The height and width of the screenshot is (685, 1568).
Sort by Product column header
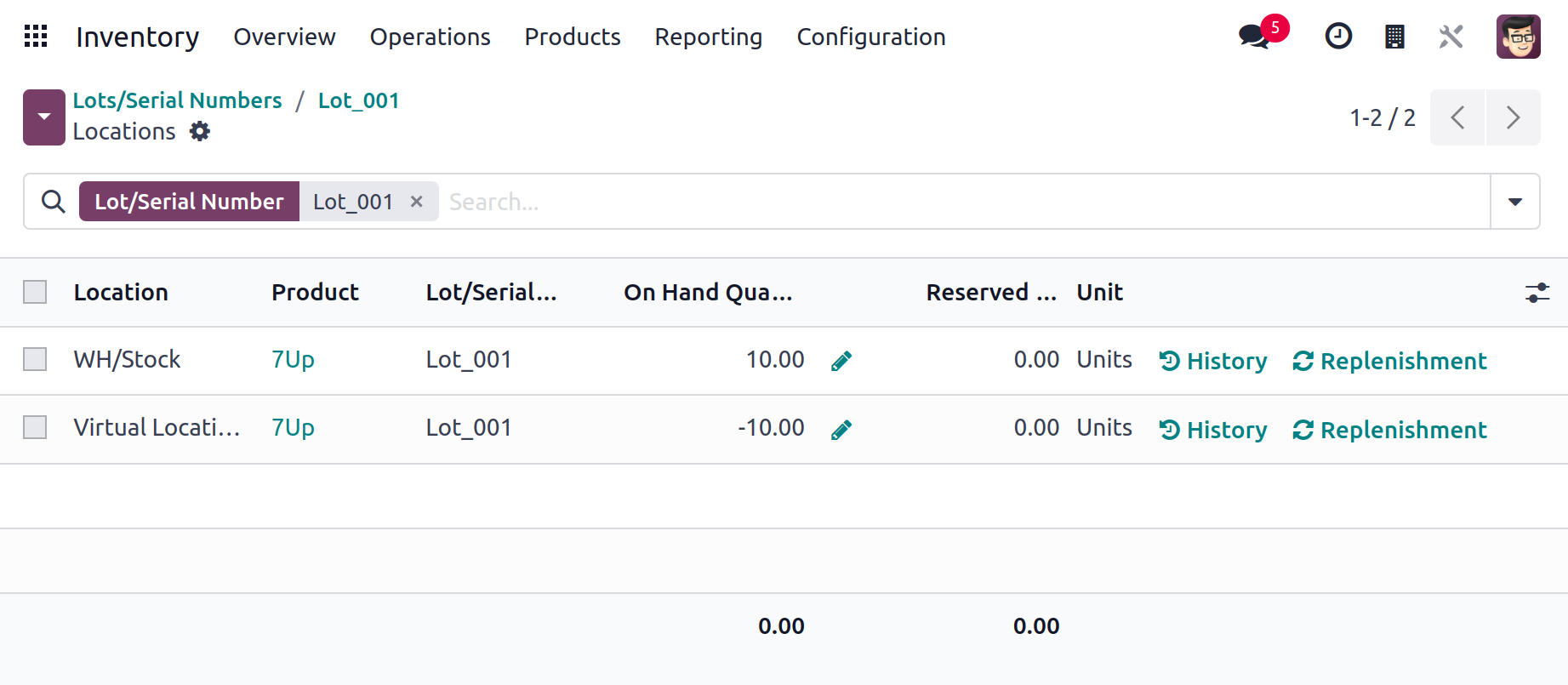click(315, 292)
